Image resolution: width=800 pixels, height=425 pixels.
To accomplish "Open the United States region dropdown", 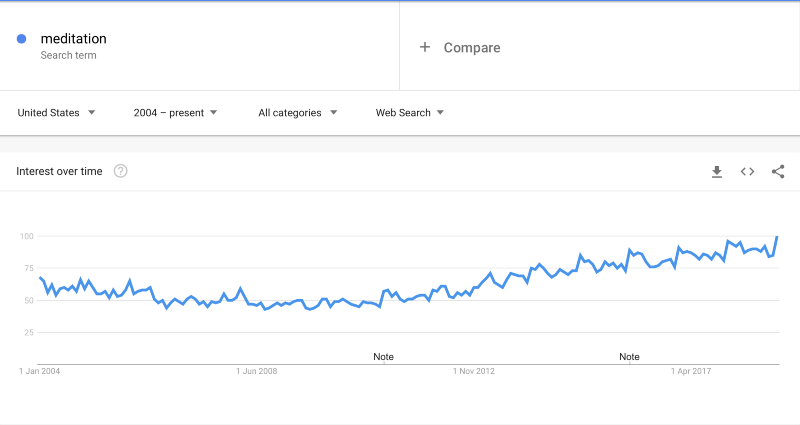I will click(57, 113).
